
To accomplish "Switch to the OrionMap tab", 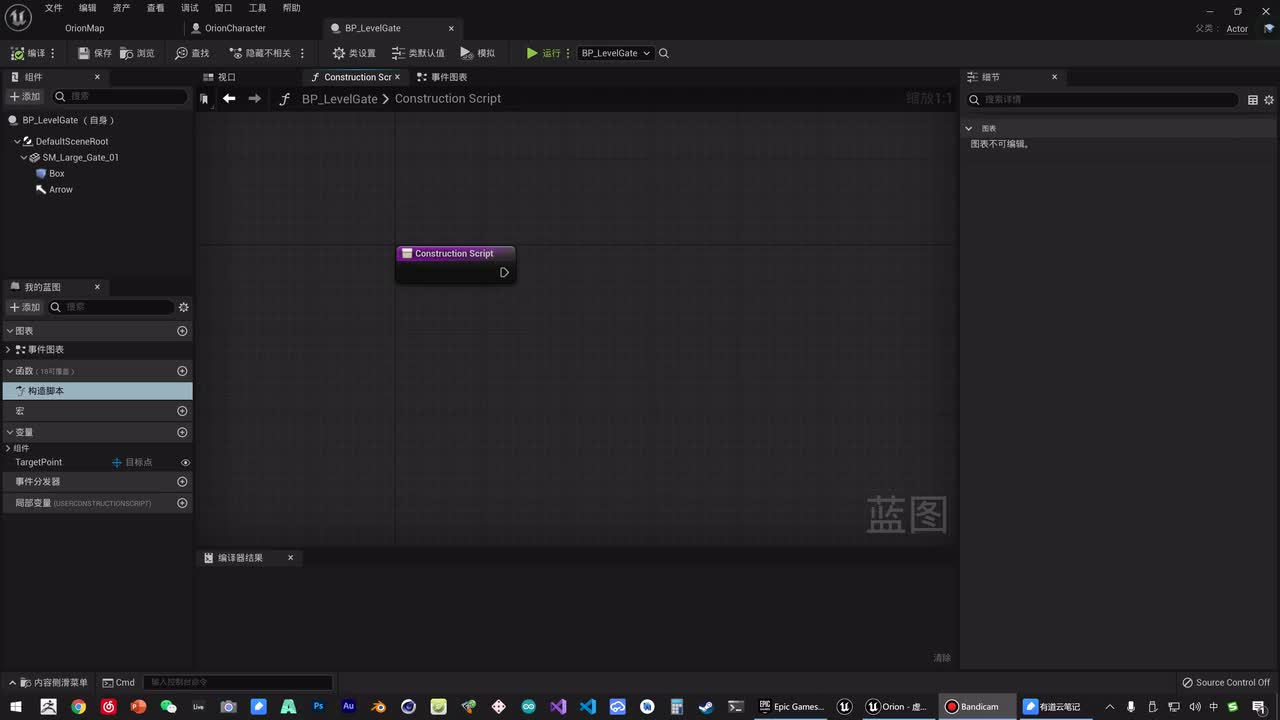I will [84, 28].
